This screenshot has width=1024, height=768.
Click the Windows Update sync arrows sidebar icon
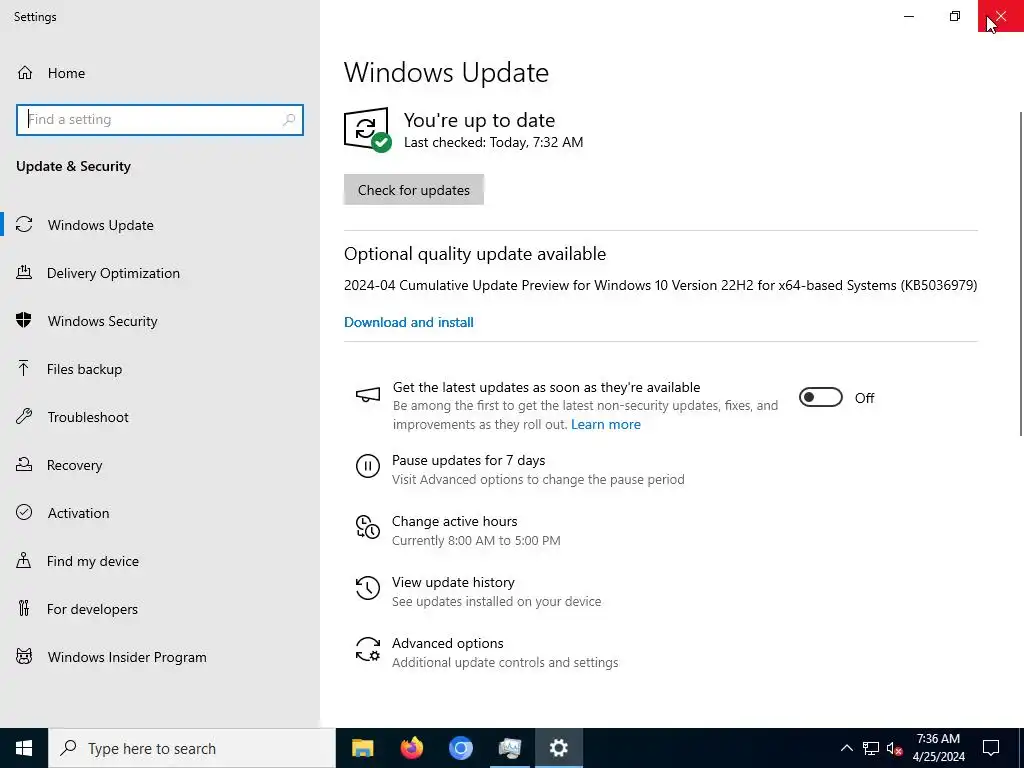click(24, 225)
